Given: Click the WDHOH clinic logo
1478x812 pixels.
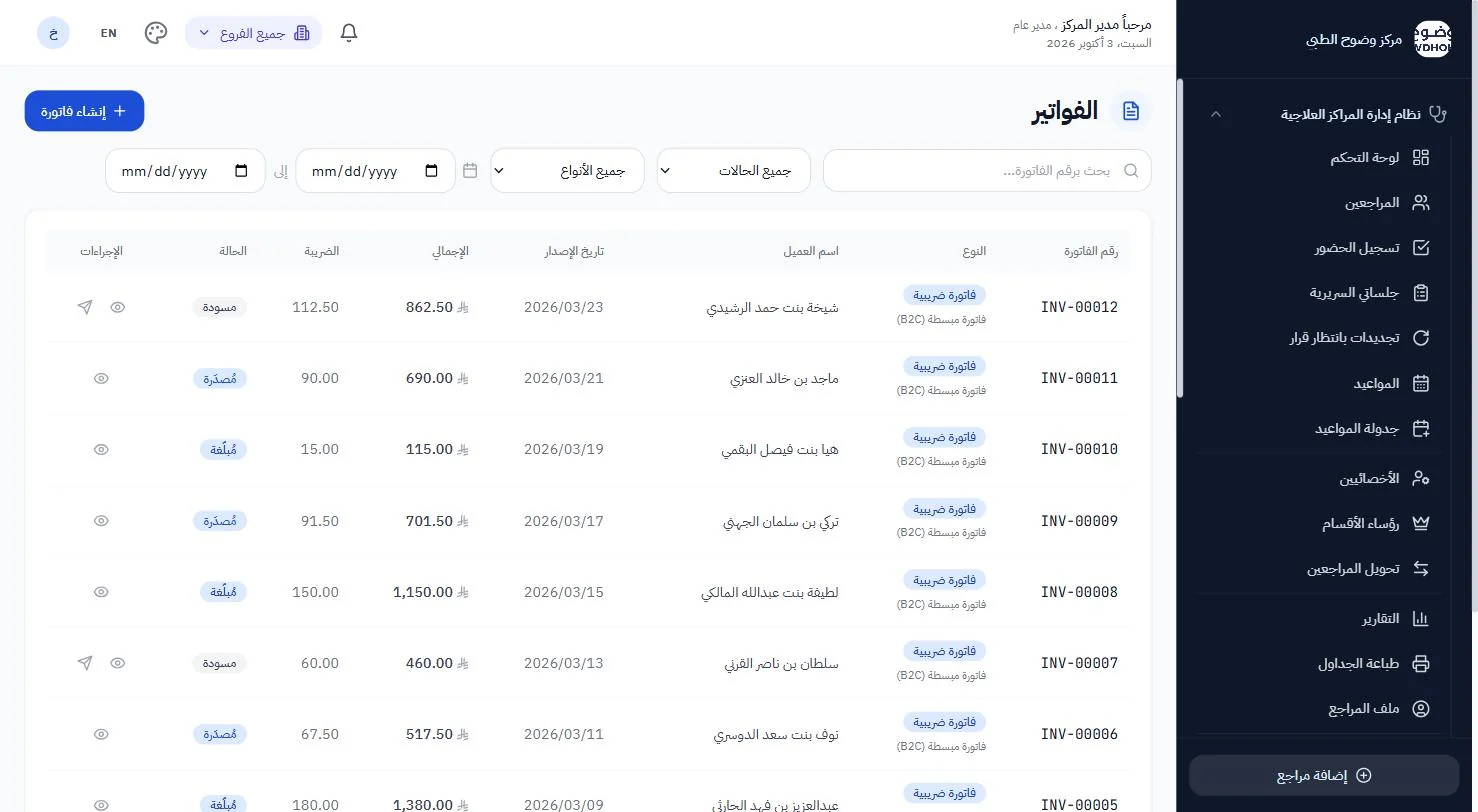Looking at the screenshot, I should [x=1433, y=39].
